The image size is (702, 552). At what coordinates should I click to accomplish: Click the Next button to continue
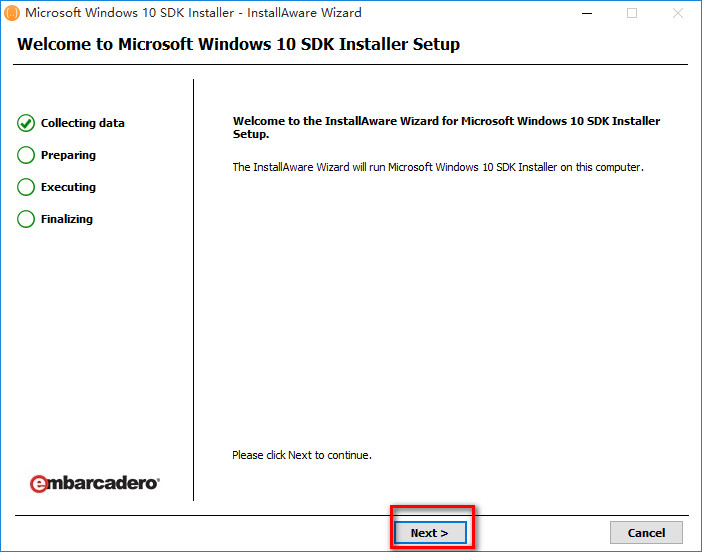[x=430, y=533]
